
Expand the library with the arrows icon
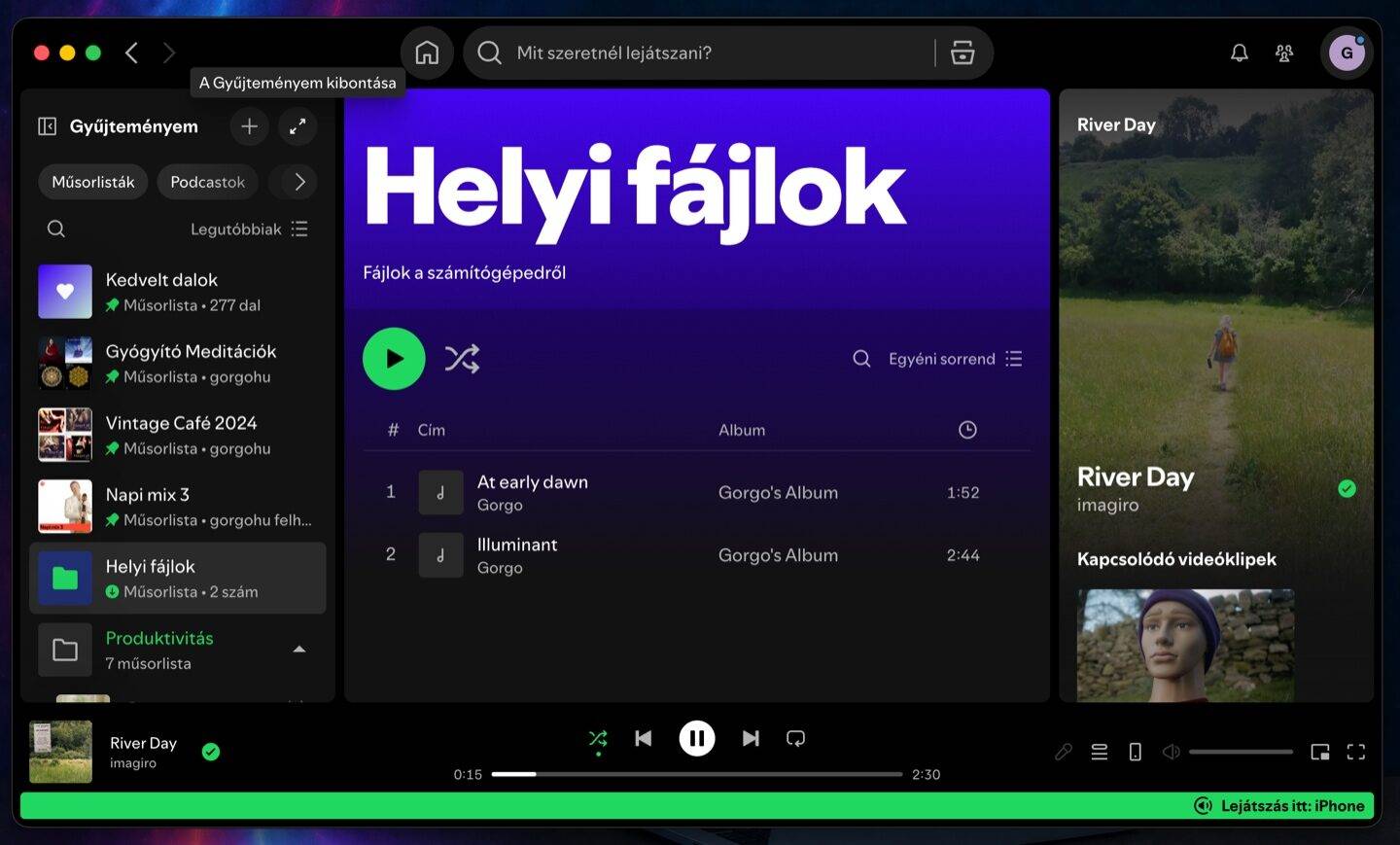point(297,126)
